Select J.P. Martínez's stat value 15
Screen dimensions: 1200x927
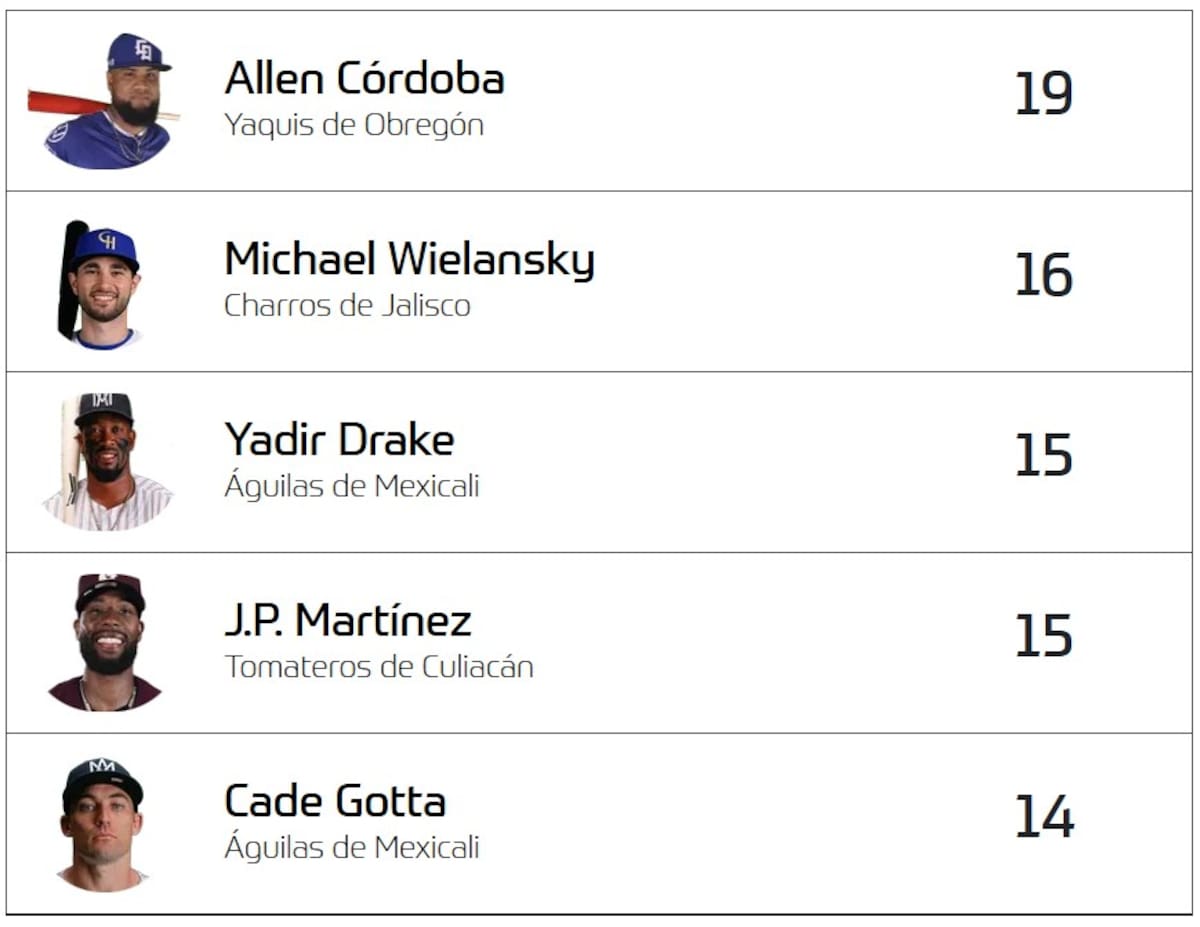click(1043, 636)
